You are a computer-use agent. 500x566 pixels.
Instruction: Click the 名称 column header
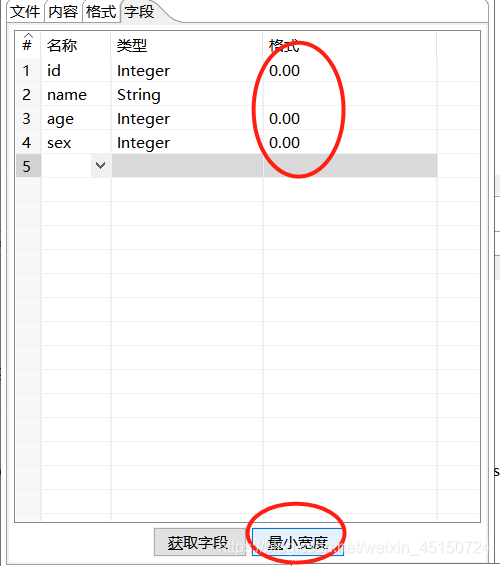pos(75,45)
